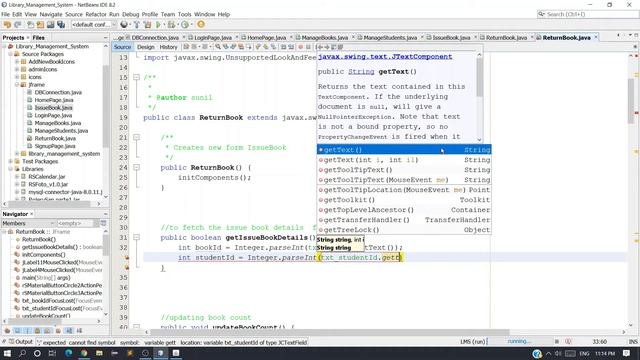Image resolution: width=640 pixels, height=360 pixels.
Task: Open Chrome from the taskbar
Action: click(x=84, y=353)
